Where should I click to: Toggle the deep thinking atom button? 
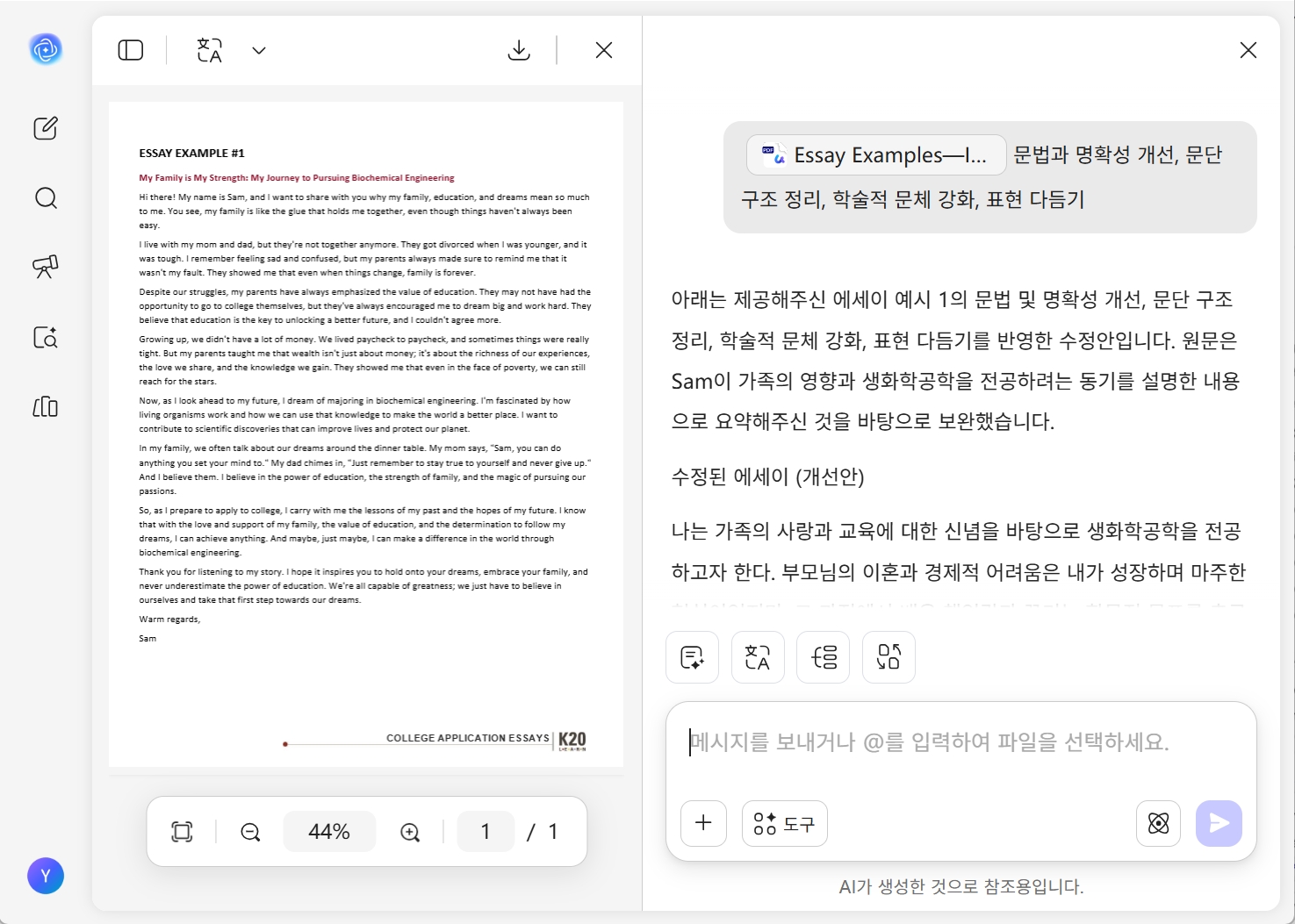(x=1158, y=823)
